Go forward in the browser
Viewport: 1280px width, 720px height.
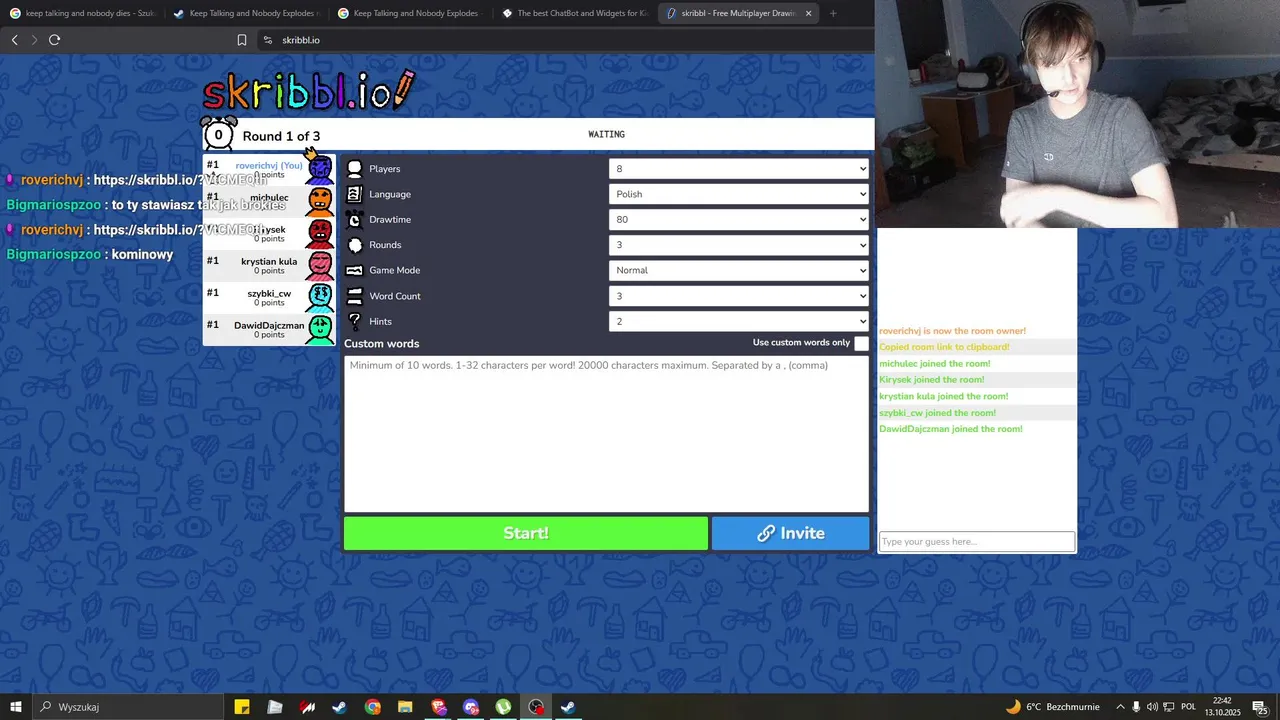click(33, 40)
